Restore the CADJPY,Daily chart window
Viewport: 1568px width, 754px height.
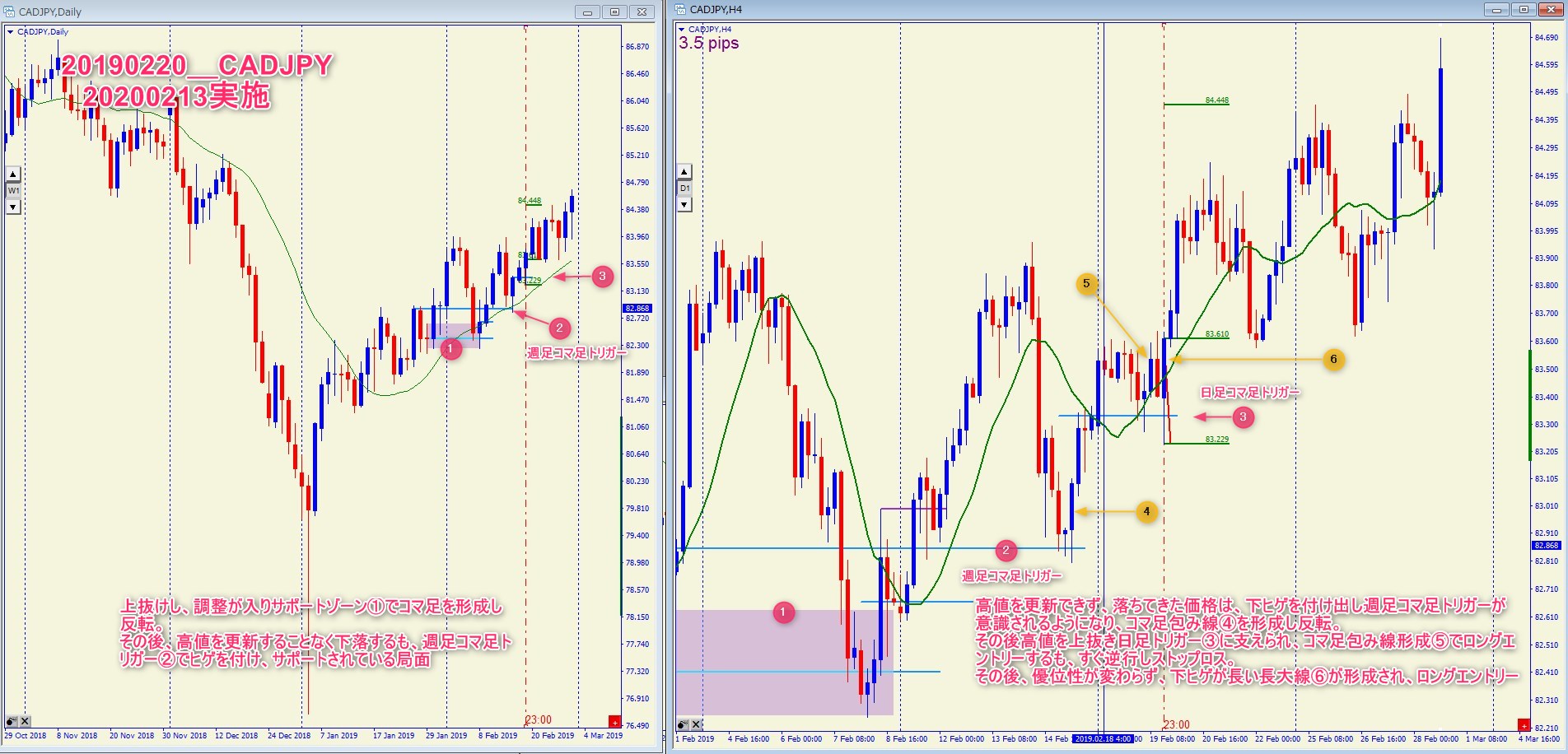614,12
